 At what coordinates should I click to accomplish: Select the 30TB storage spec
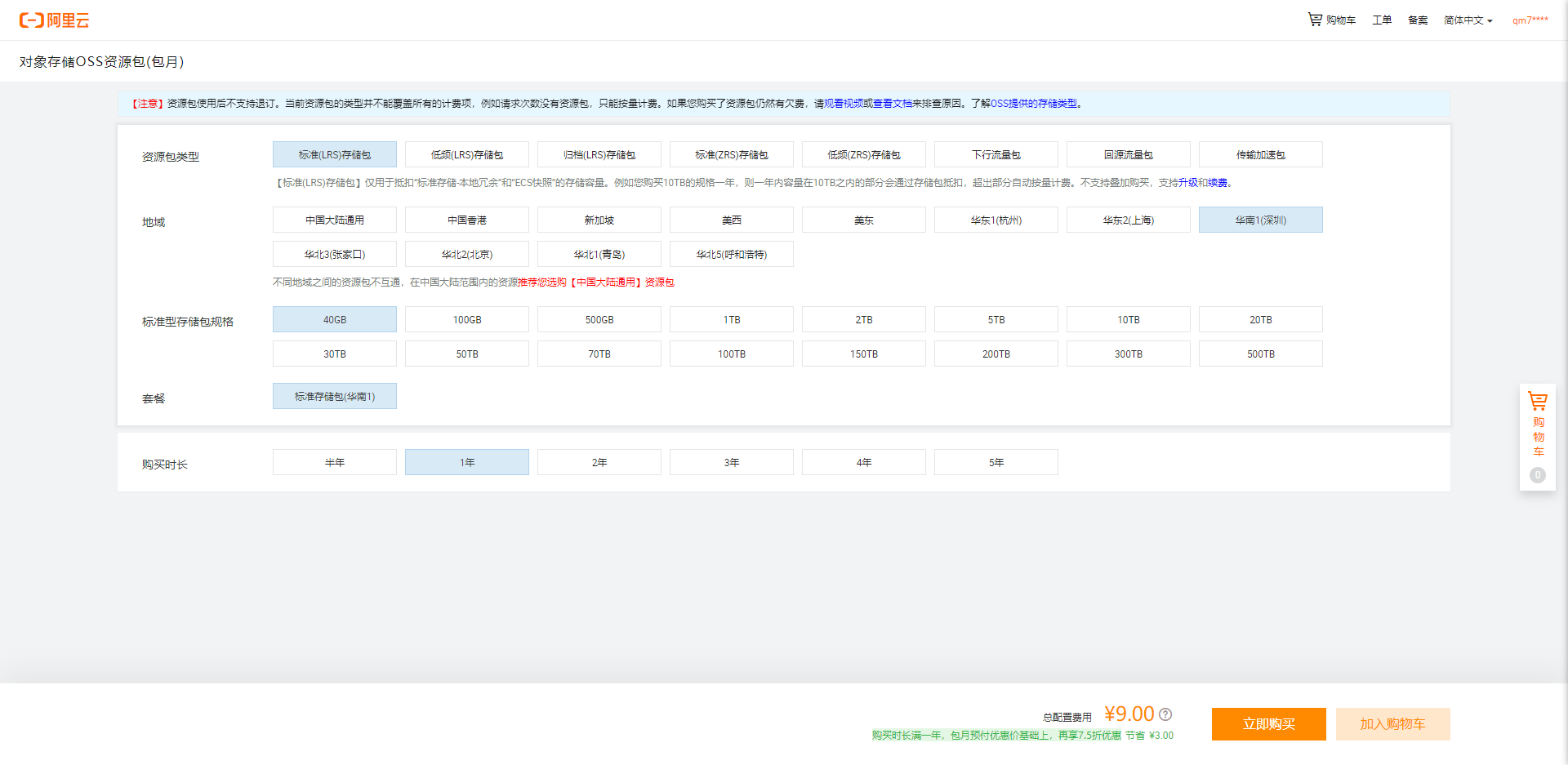tap(335, 354)
